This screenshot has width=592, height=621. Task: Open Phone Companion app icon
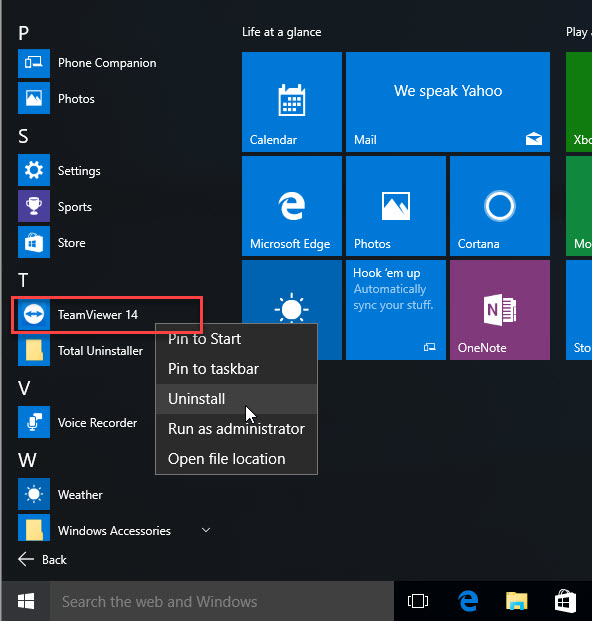pos(34,63)
